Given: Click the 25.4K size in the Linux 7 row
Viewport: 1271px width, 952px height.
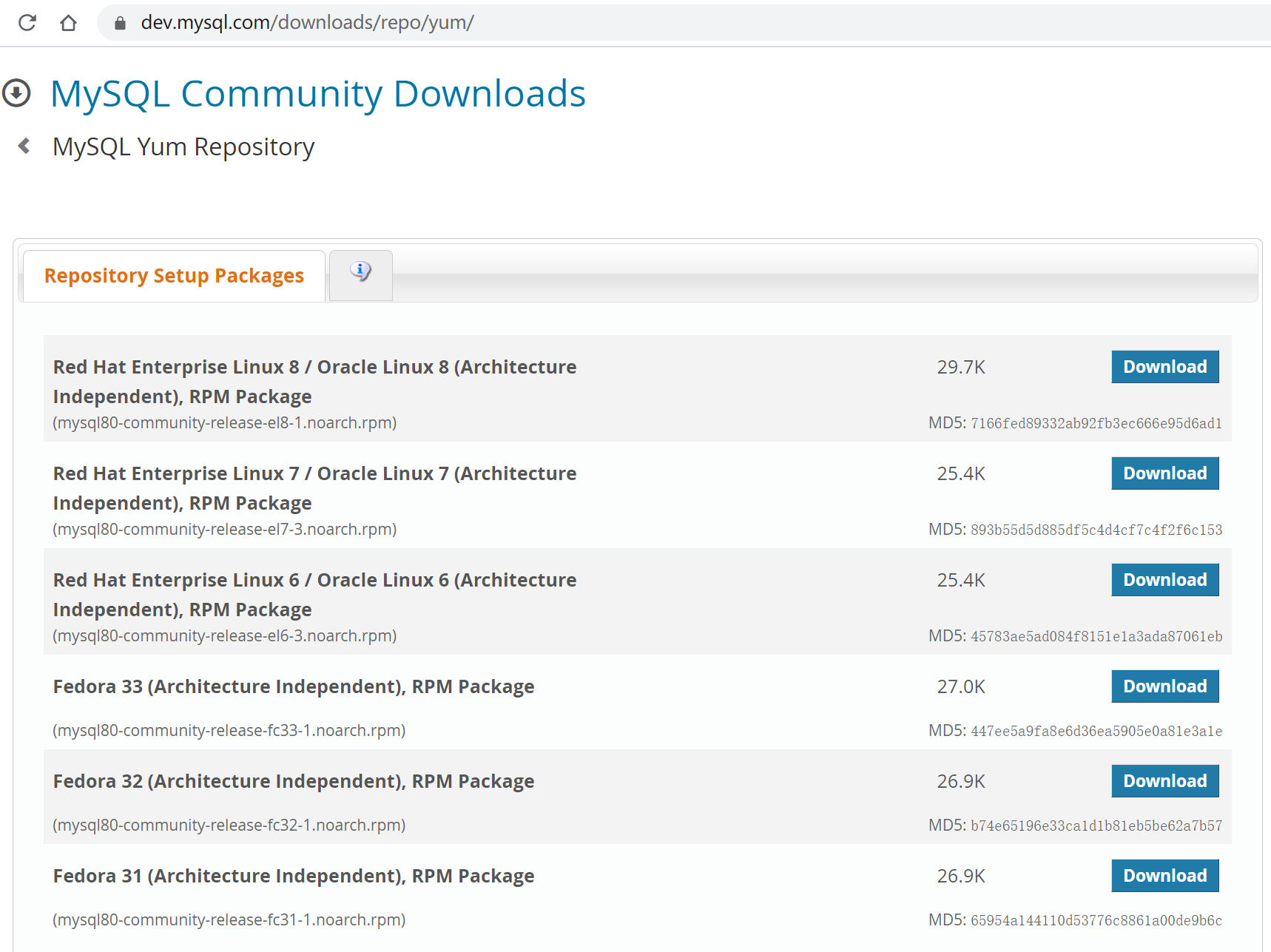Looking at the screenshot, I should click(x=961, y=473).
